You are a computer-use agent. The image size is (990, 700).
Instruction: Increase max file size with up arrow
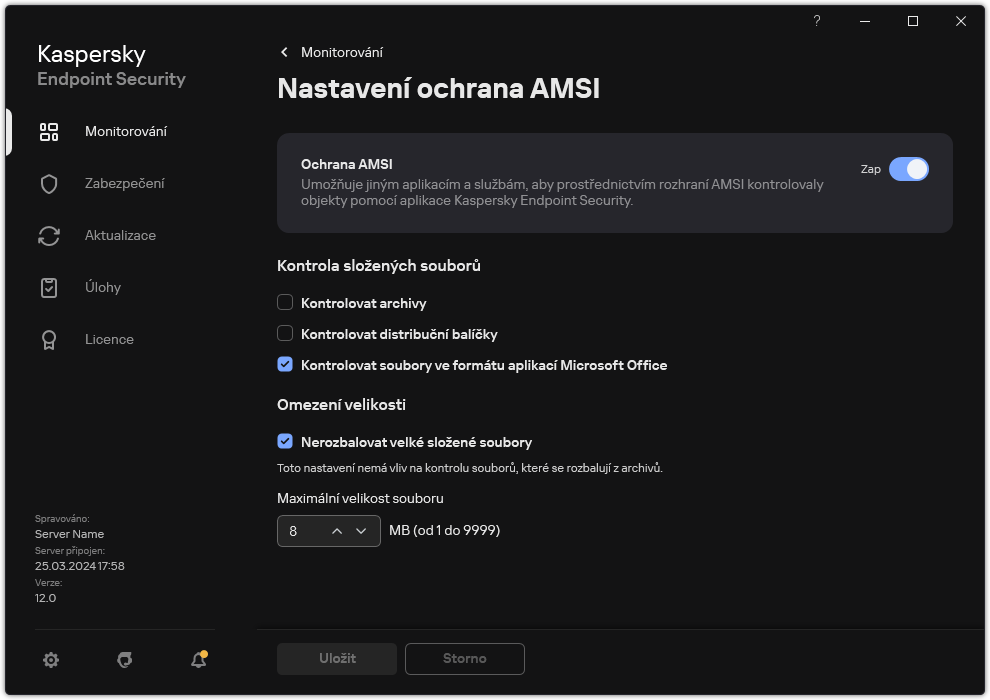(x=337, y=531)
